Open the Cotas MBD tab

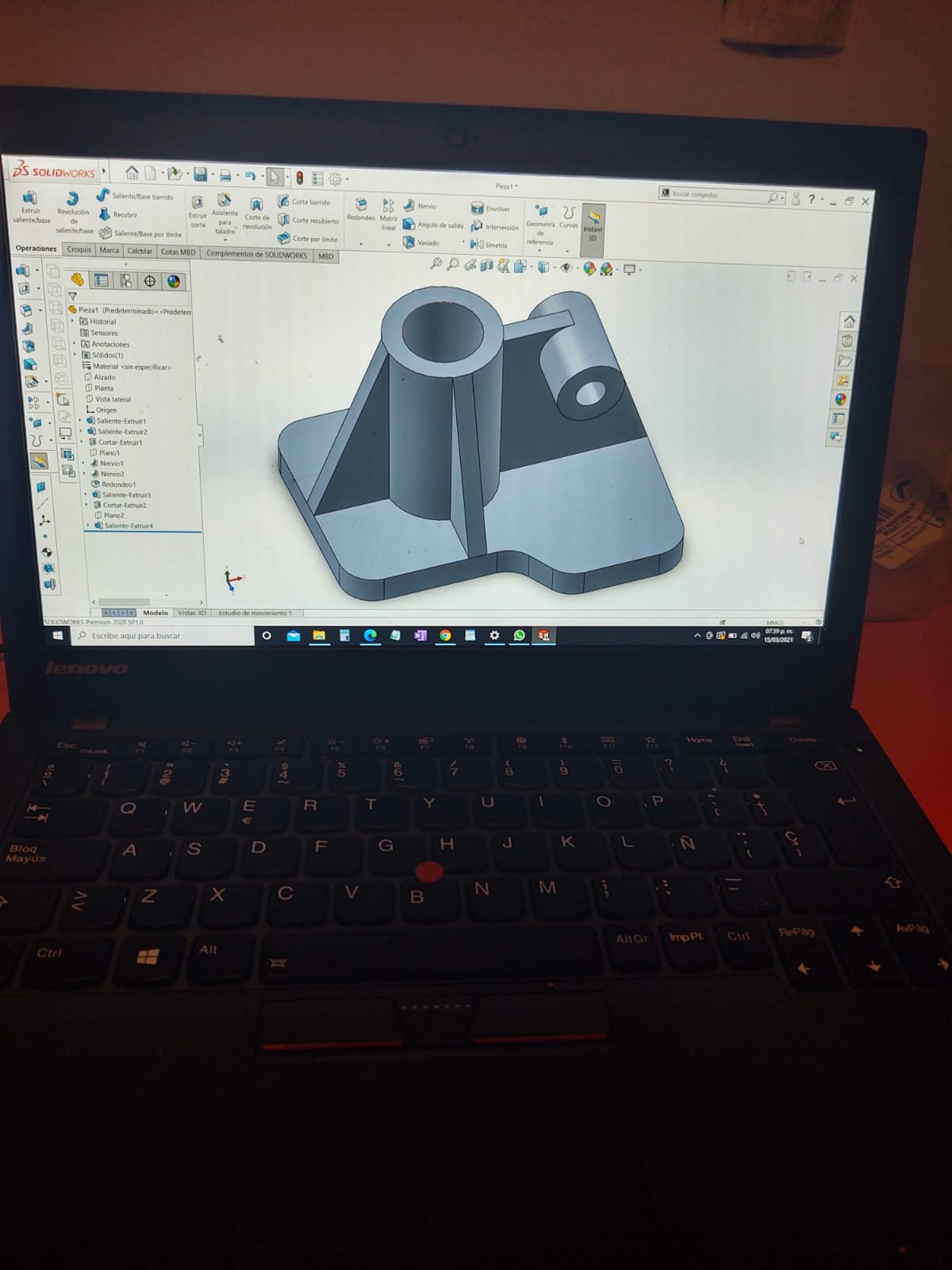click(x=178, y=252)
